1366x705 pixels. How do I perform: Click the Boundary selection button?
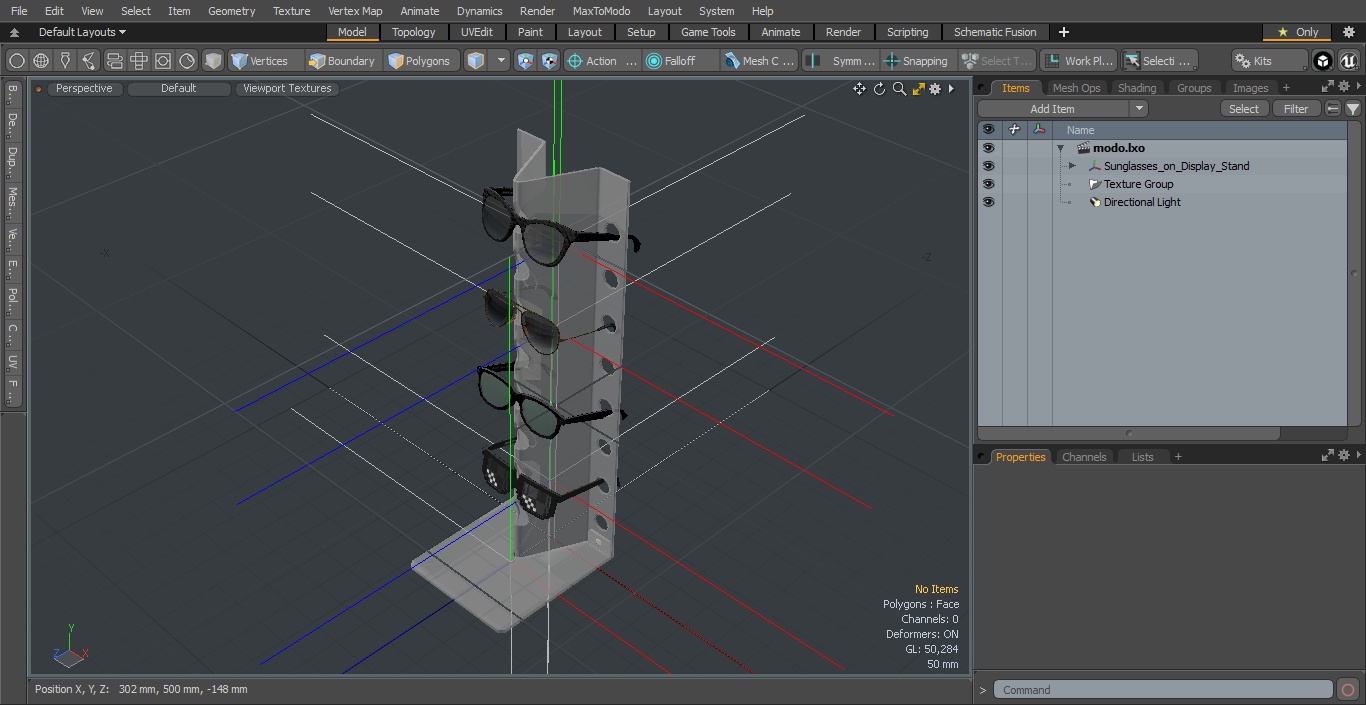coord(342,61)
